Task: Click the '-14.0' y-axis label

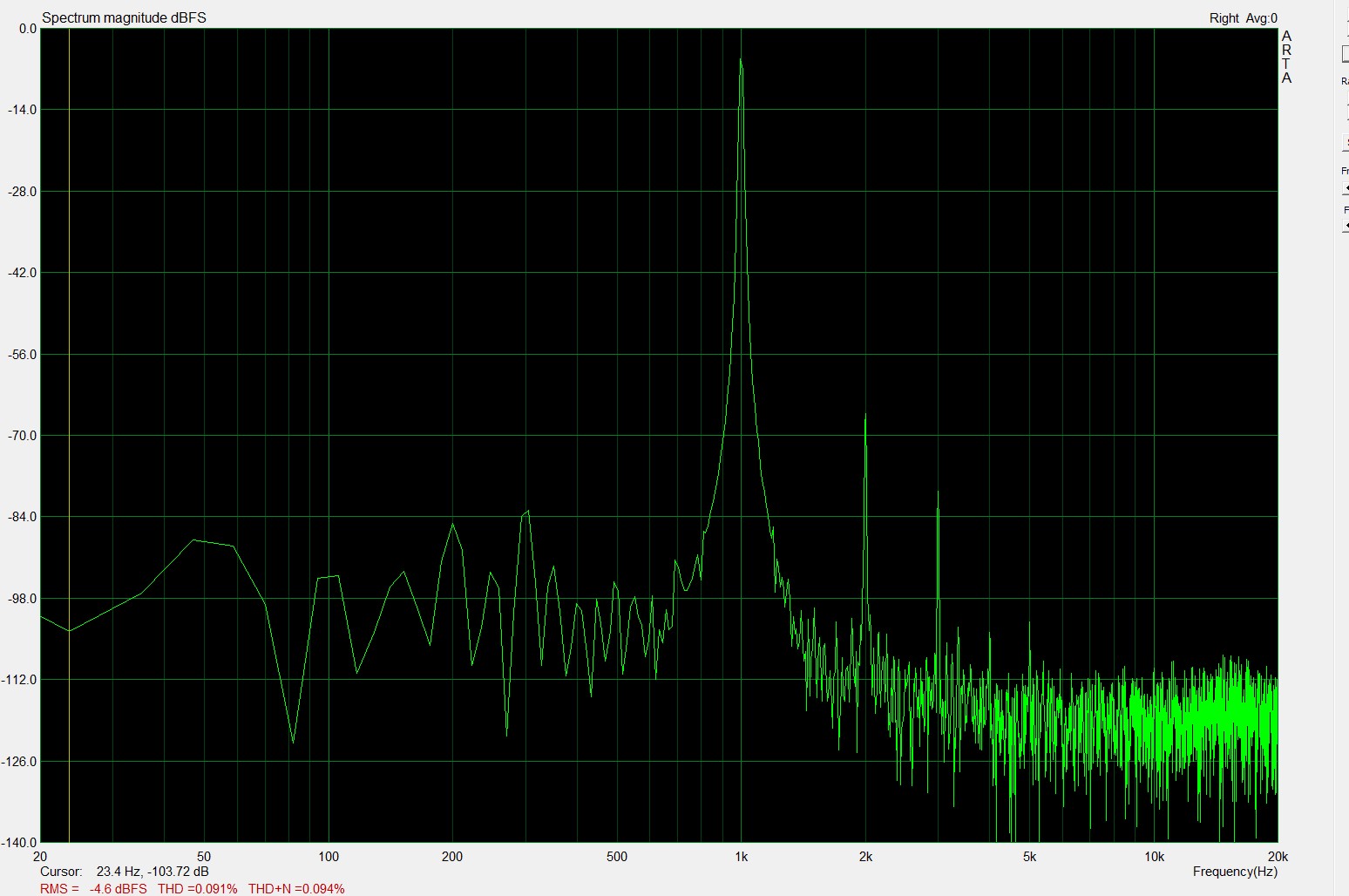Action: click(23, 110)
